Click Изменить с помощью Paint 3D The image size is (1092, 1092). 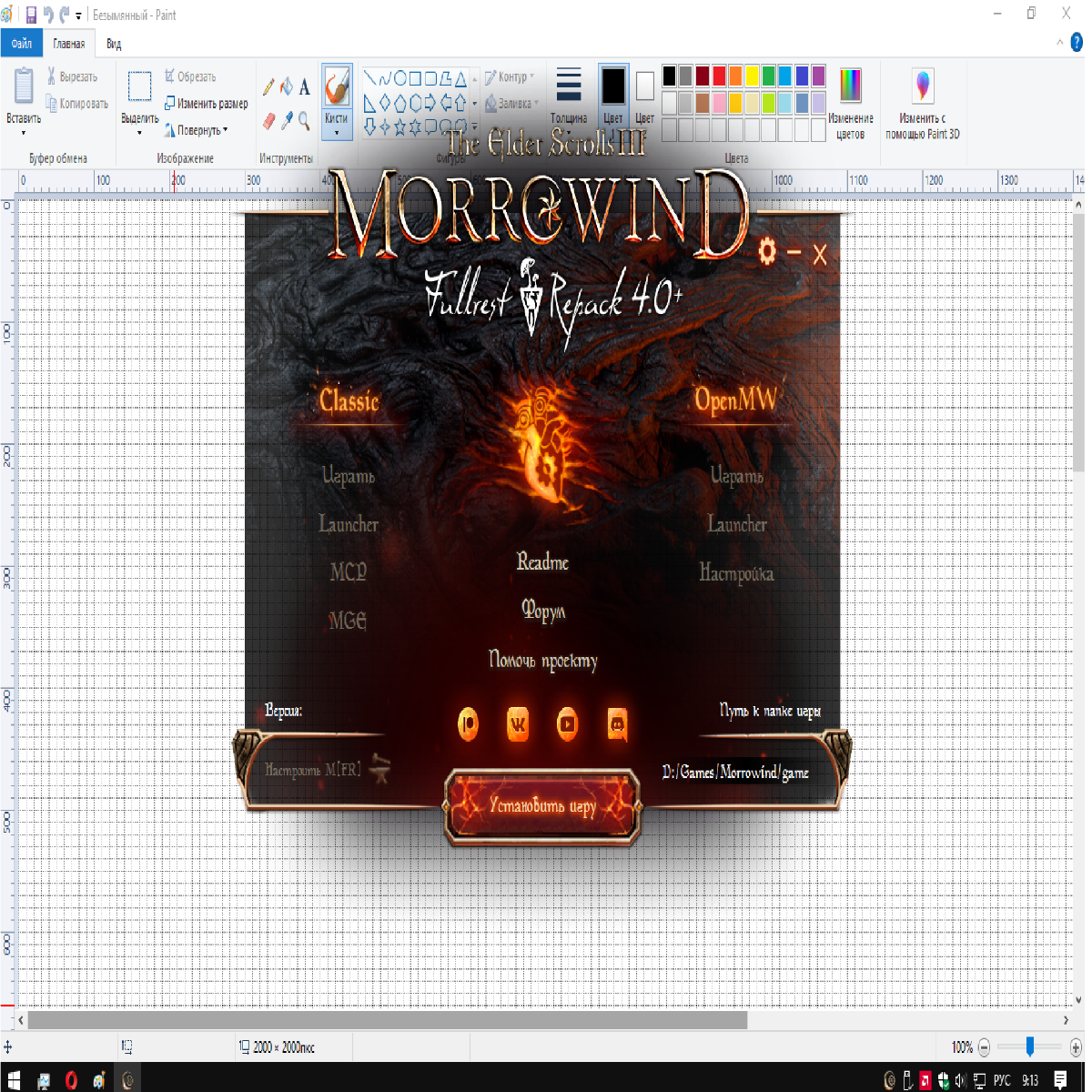923,104
